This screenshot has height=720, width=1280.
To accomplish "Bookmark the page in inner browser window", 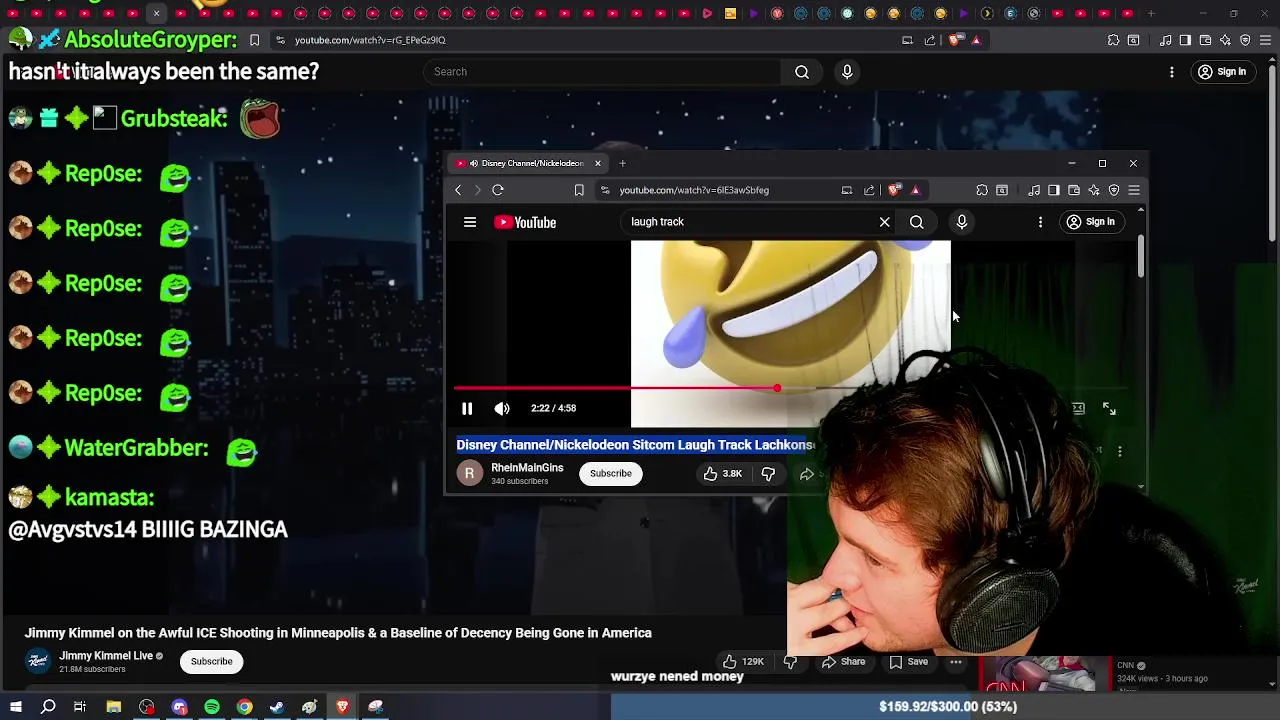I will 579,190.
